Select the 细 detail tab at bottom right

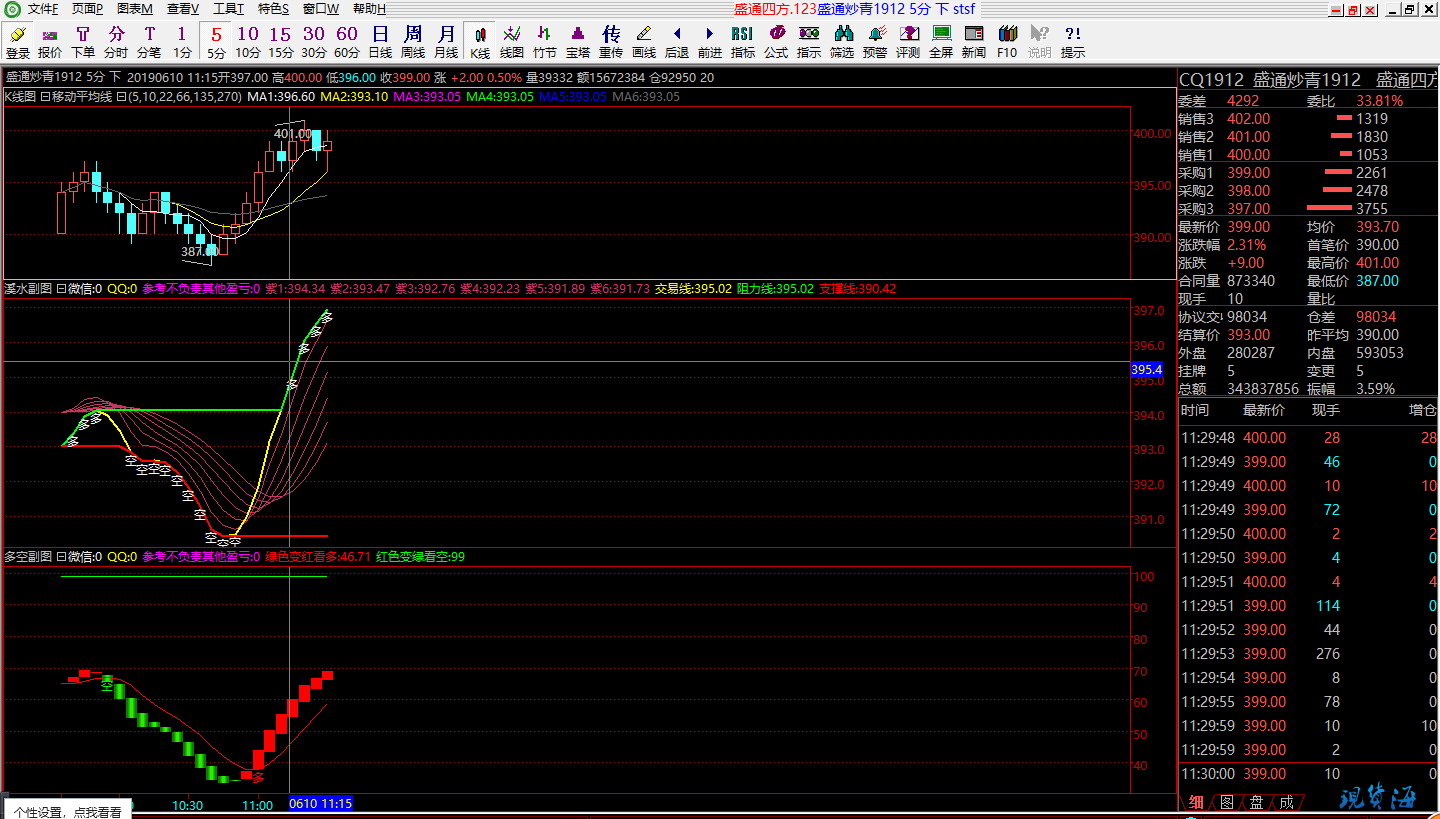coord(1195,802)
